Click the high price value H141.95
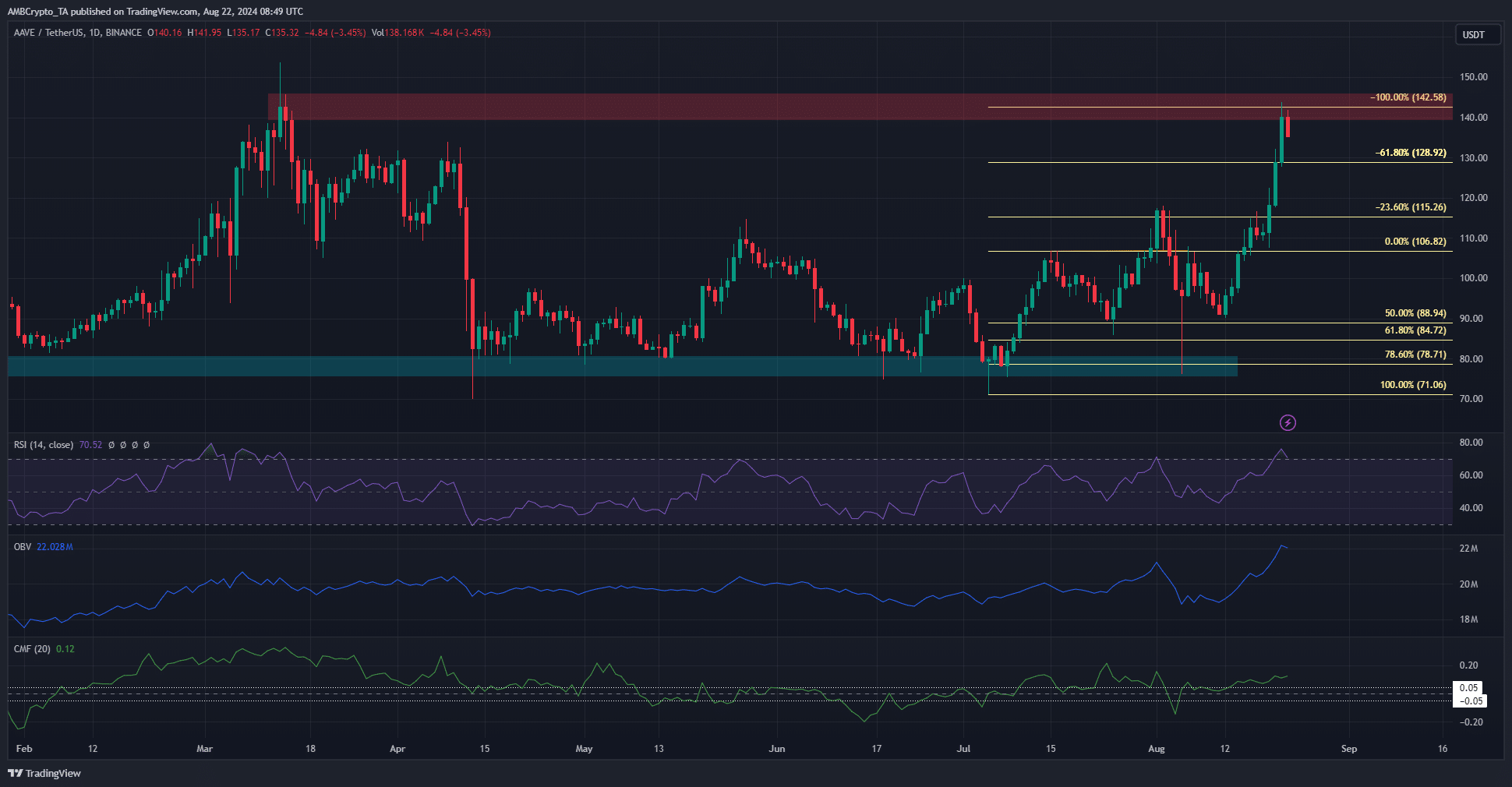This screenshot has height=787, width=1512. (204, 33)
